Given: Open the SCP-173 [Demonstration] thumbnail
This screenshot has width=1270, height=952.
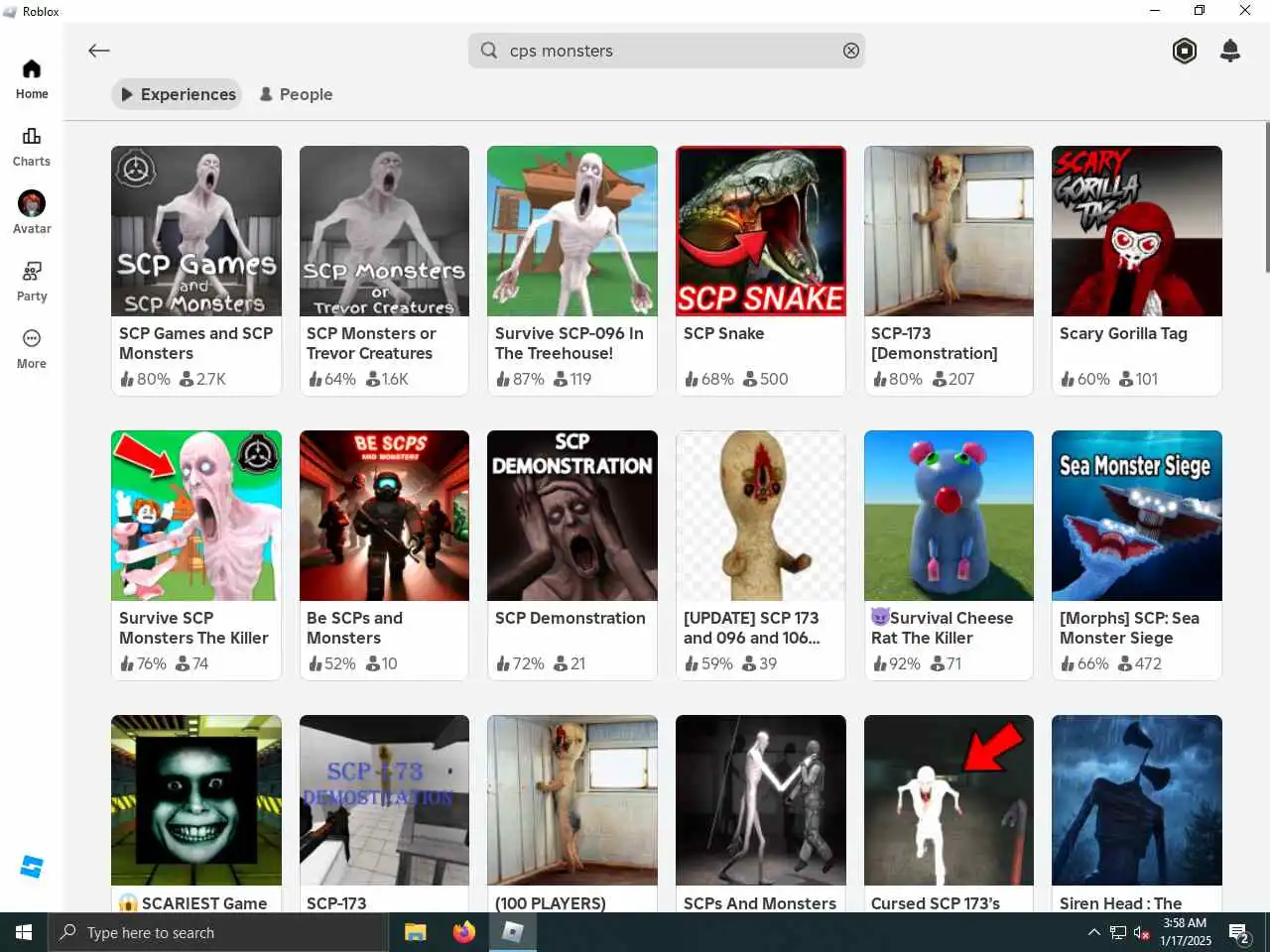Looking at the screenshot, I should pyautogui.click(x=949, y=231).
